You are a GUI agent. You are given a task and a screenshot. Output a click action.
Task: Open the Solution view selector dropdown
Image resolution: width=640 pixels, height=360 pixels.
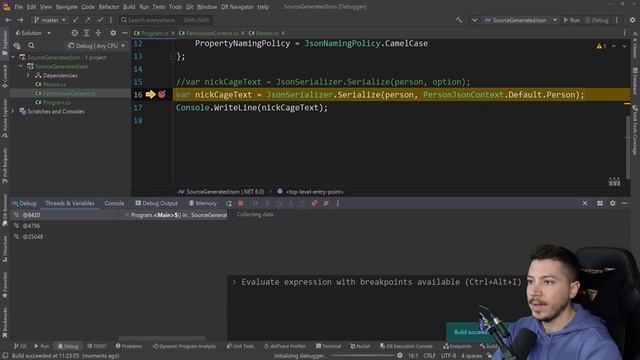coord(33,33)
